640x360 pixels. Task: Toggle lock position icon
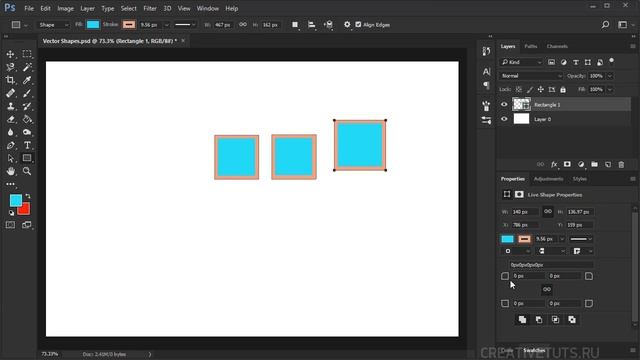pyautogui.click(x=540, y=89)
